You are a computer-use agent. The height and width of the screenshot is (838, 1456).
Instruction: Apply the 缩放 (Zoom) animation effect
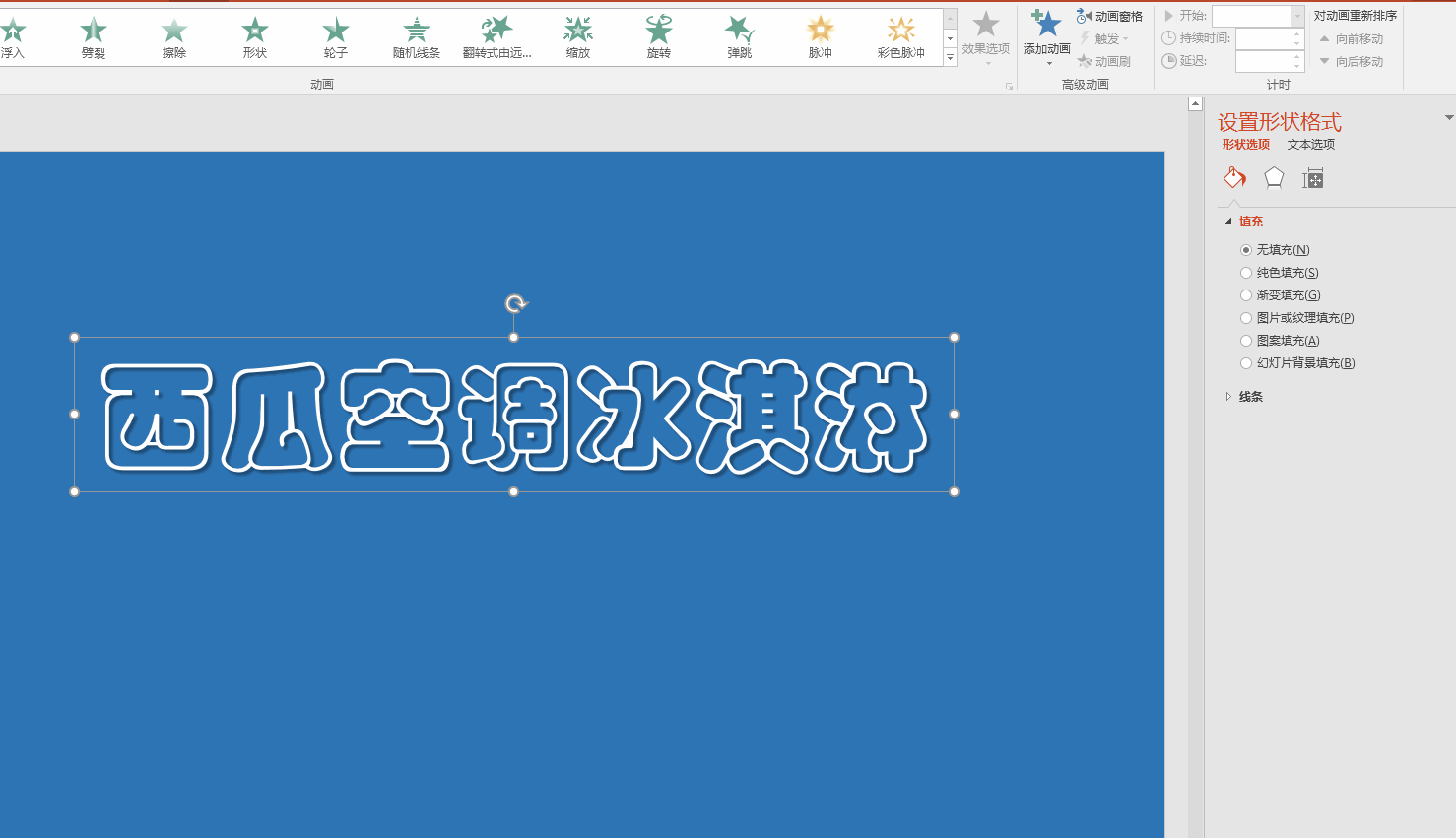(578, 38)
